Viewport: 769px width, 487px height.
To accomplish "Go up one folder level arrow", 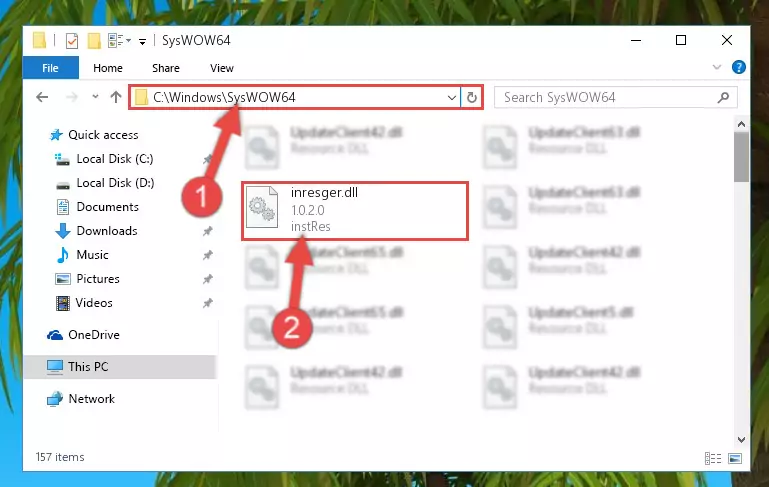I will [x=116, y=97].
